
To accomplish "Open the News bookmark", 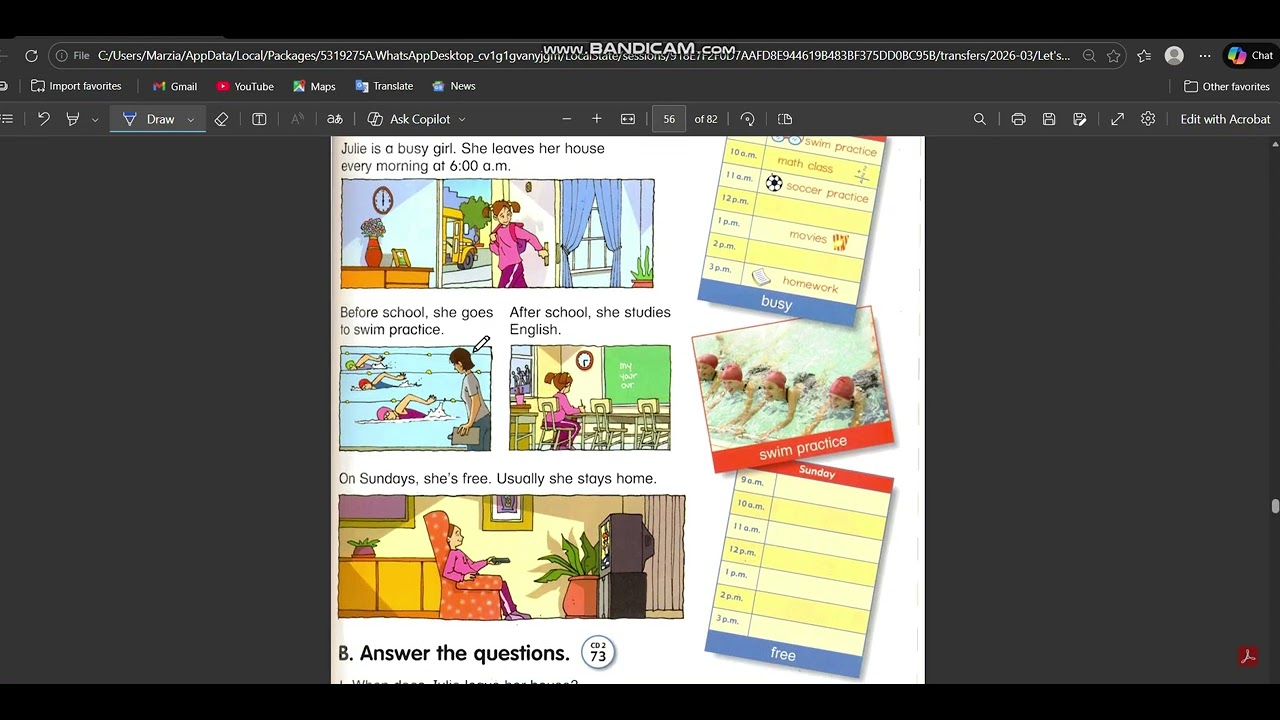I will click(453, 86).
